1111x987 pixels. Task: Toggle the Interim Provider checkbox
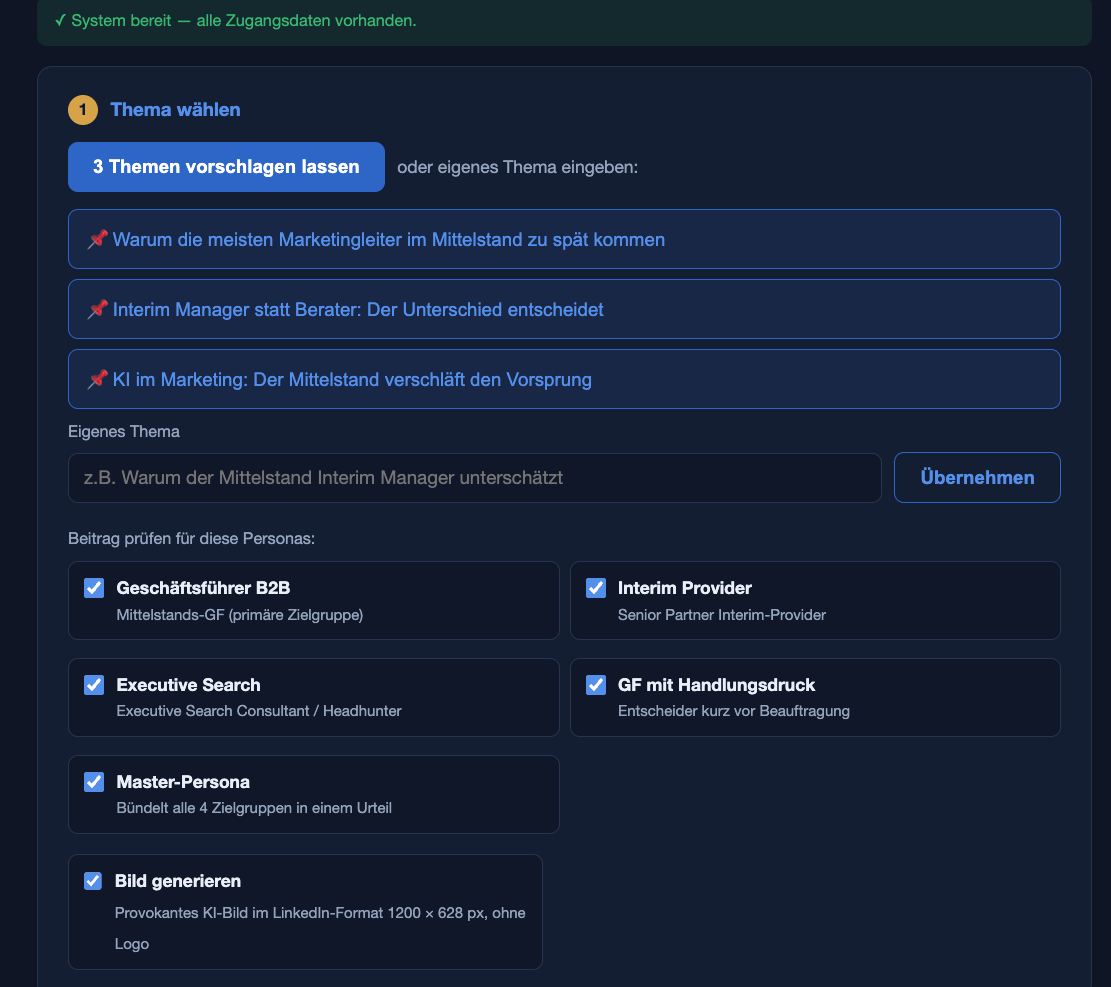(596, 588)
